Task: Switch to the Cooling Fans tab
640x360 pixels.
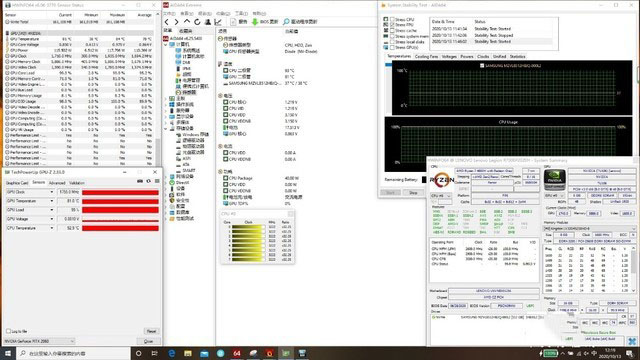Action: 426,57
